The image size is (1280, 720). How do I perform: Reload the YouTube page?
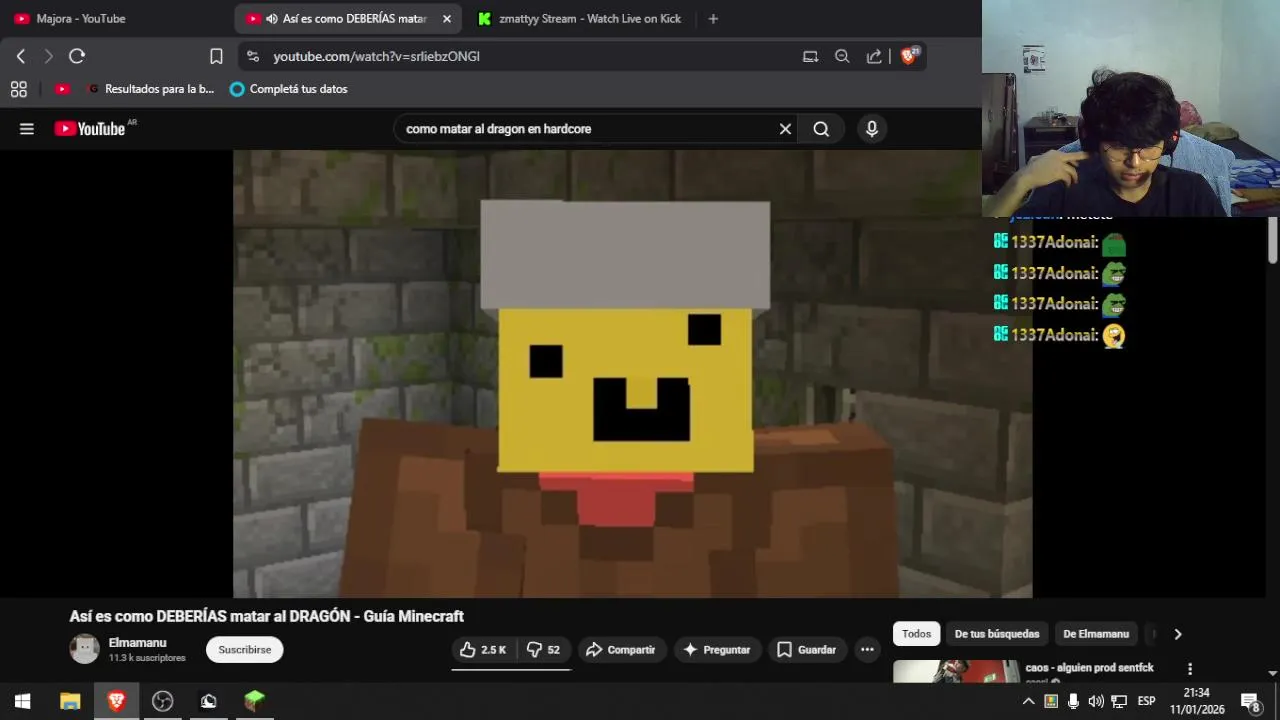77,56
